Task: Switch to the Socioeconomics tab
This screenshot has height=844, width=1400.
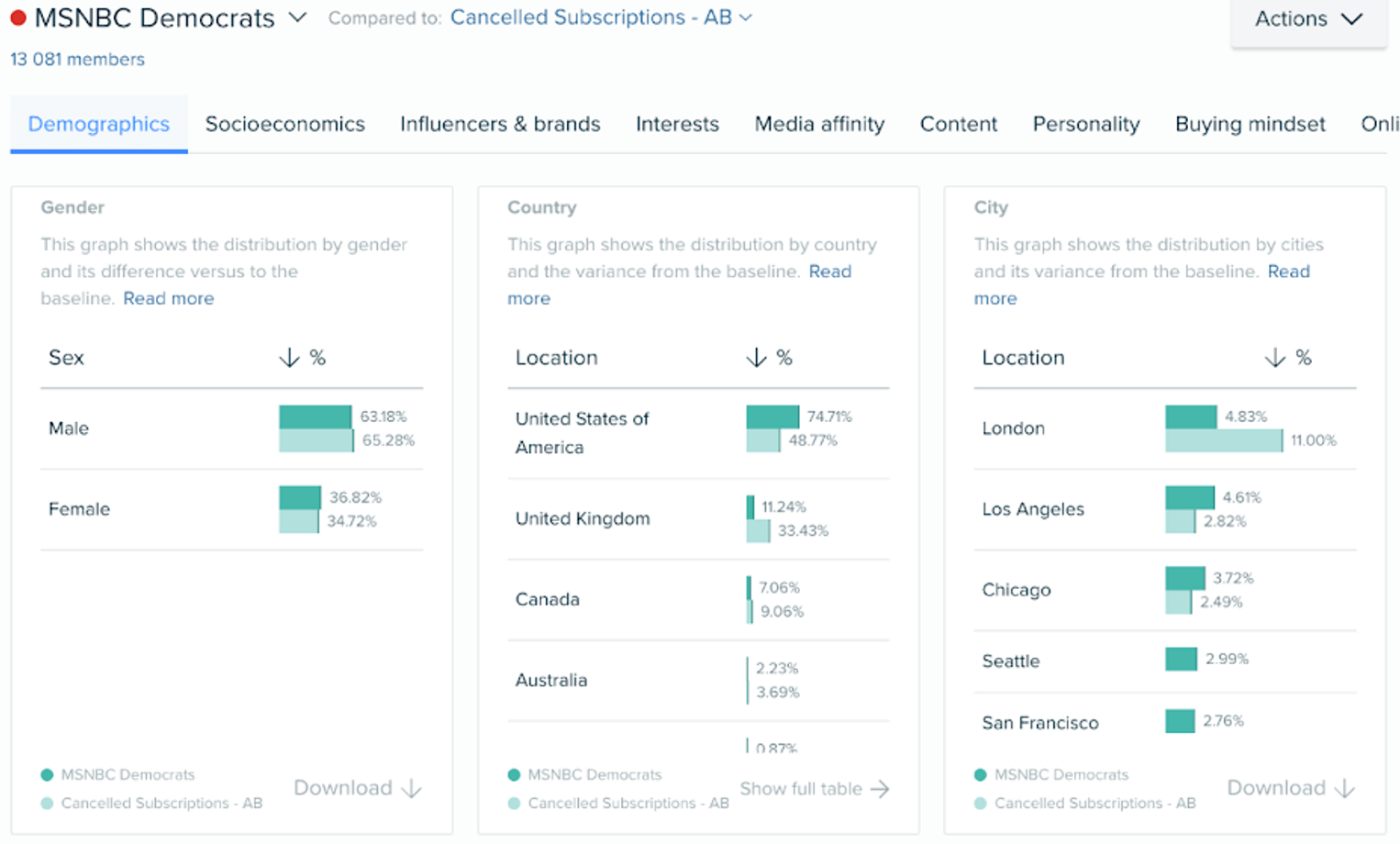Action: [x=284, y=124]
